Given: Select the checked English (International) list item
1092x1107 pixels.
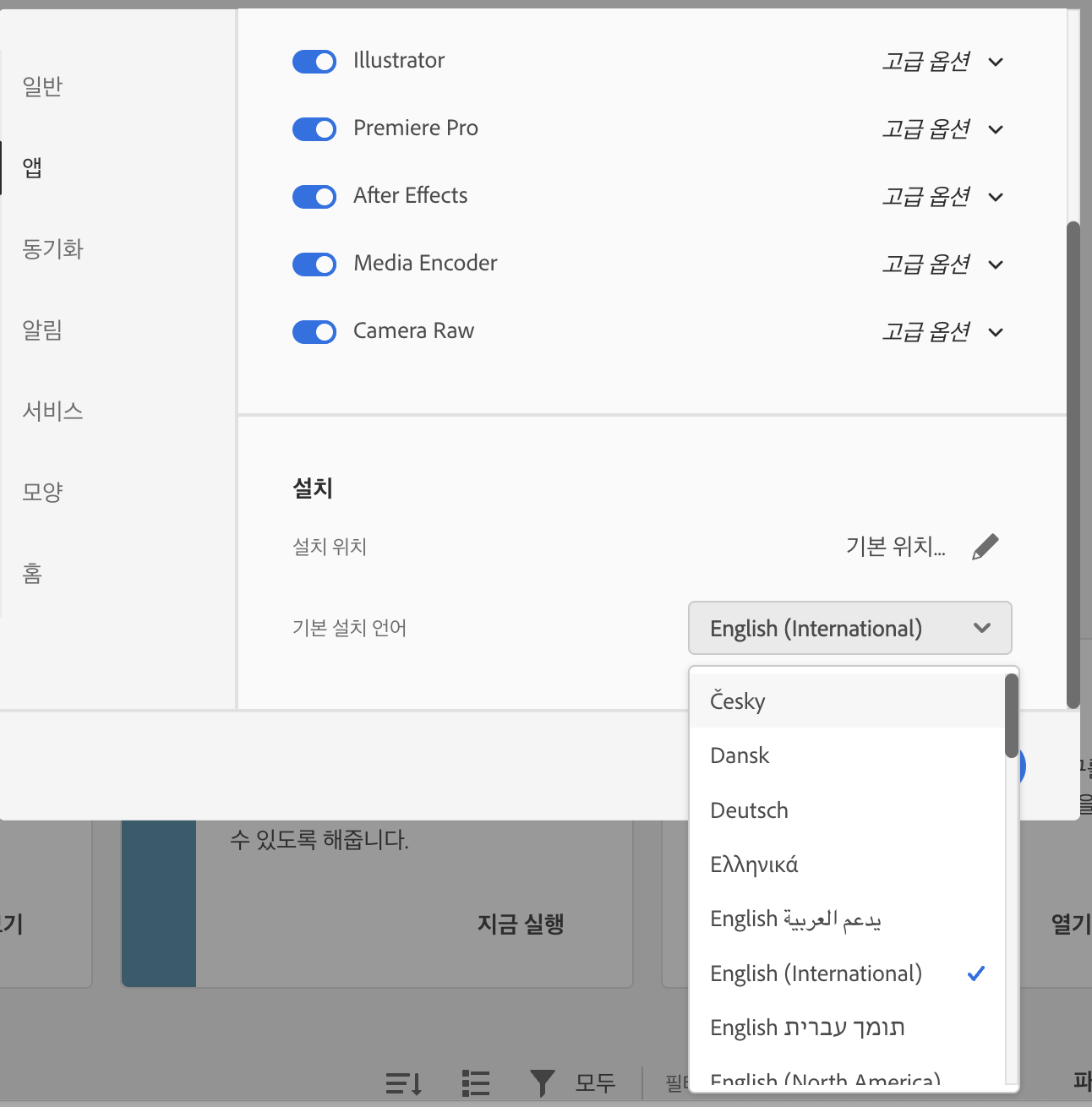Looking at the screenshot, I should [x=847, y=973].
